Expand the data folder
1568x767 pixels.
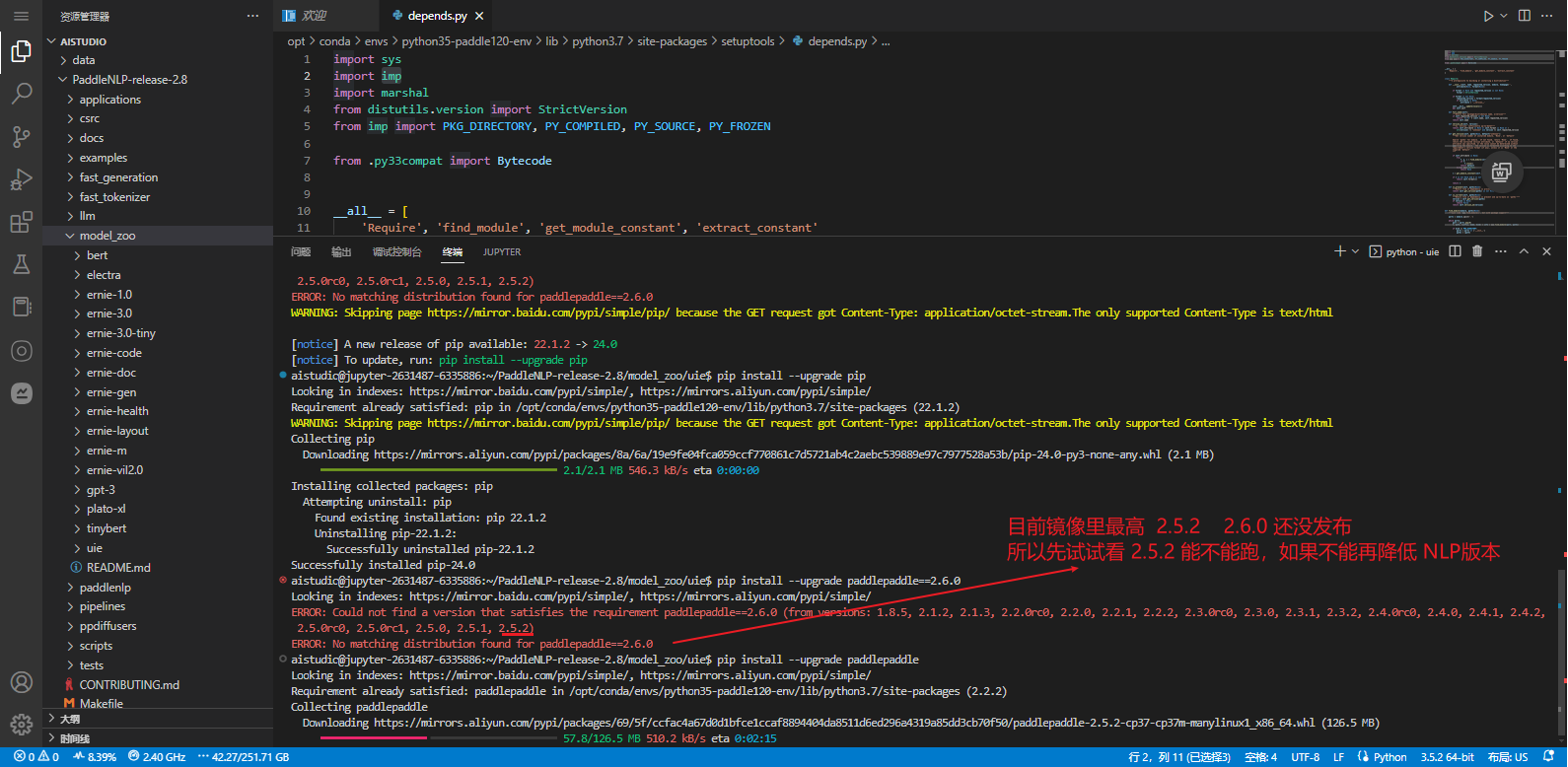coord(158,60)
